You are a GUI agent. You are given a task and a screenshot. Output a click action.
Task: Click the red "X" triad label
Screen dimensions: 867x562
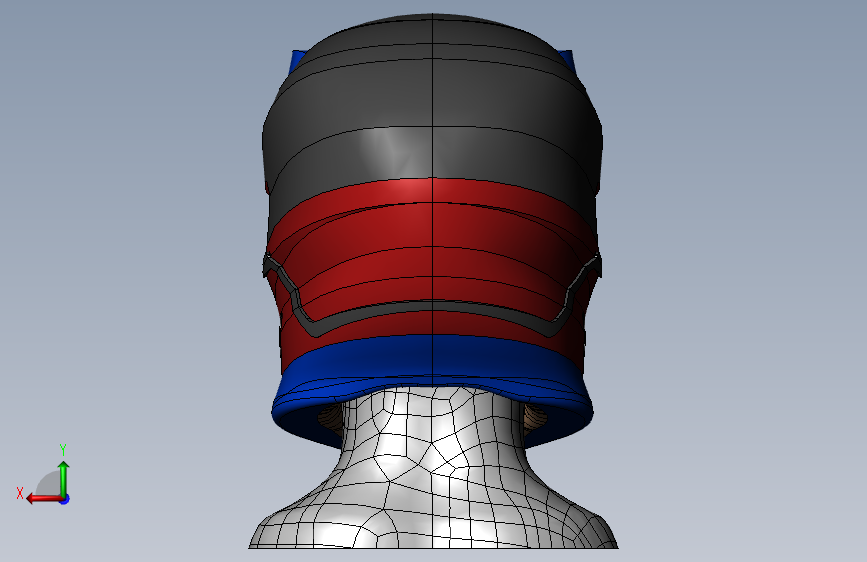click(x=20, y=493)
